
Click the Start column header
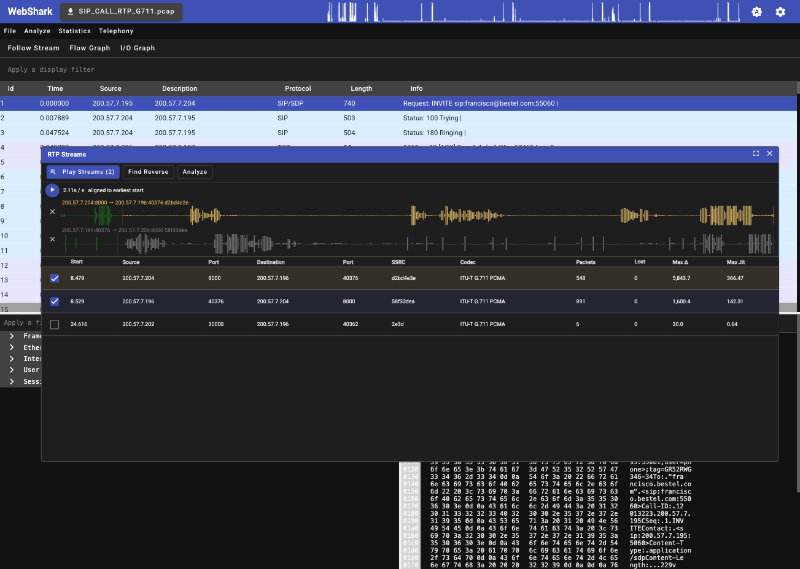[x=77, y=262]
